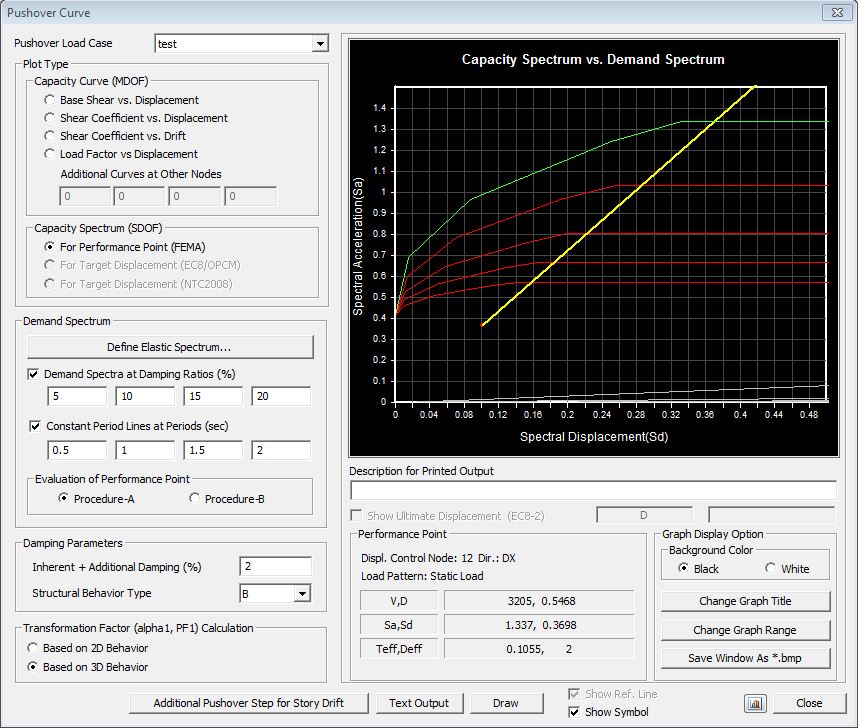Click the Inherent + Additional Damping input field
Viewport: 858px width, 728px height.
[275, 567]
